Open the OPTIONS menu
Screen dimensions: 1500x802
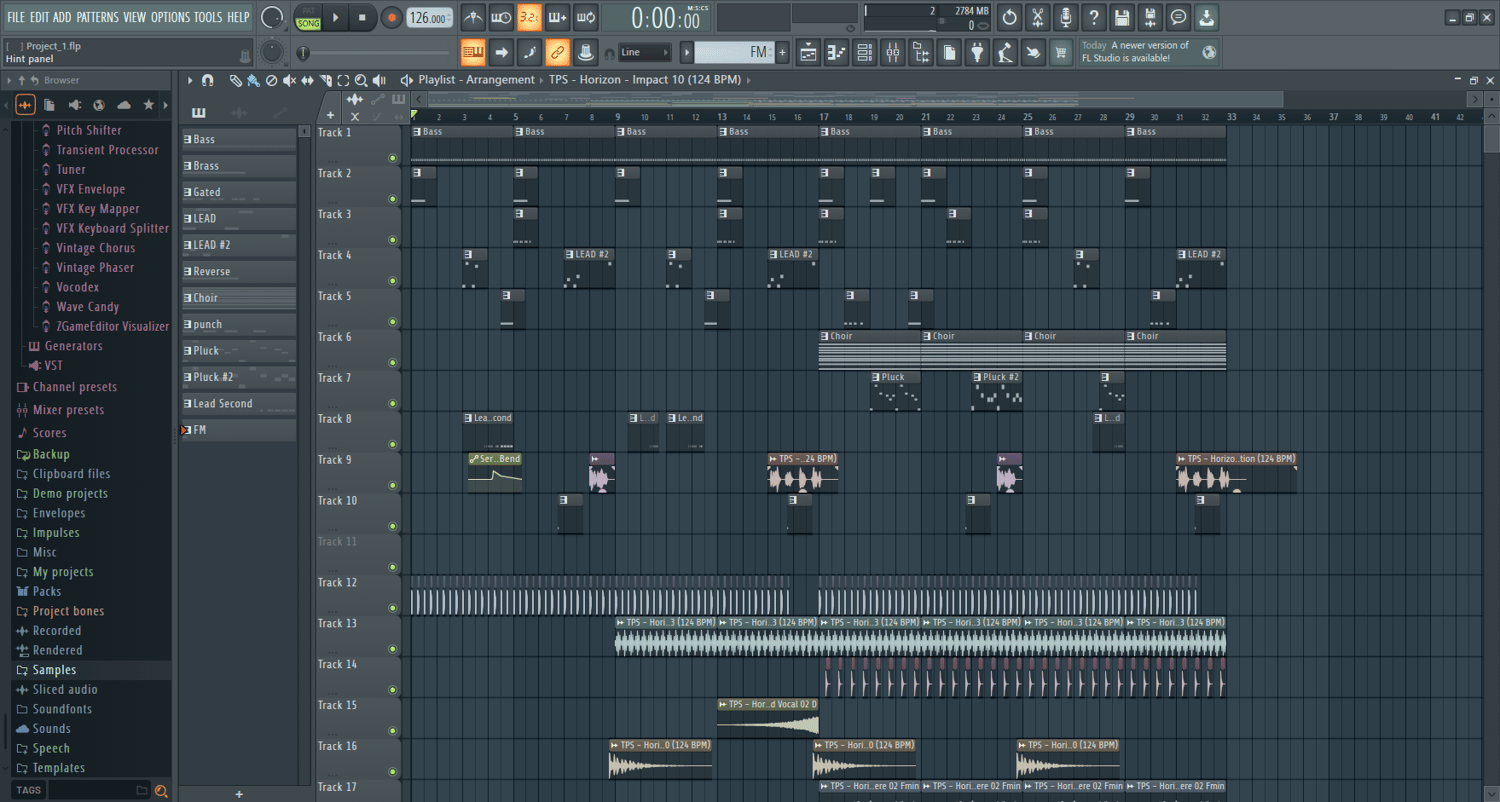[170, 17]
